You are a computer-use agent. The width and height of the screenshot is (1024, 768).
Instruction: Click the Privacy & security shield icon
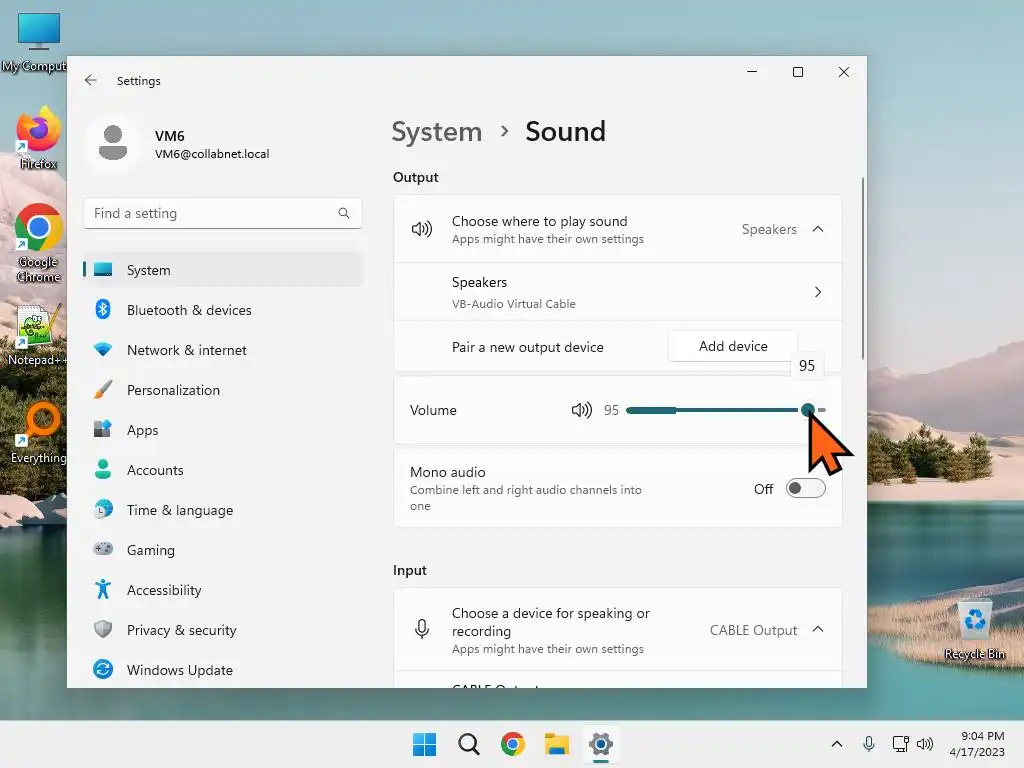pyautogui.click(x=103, y=630)
